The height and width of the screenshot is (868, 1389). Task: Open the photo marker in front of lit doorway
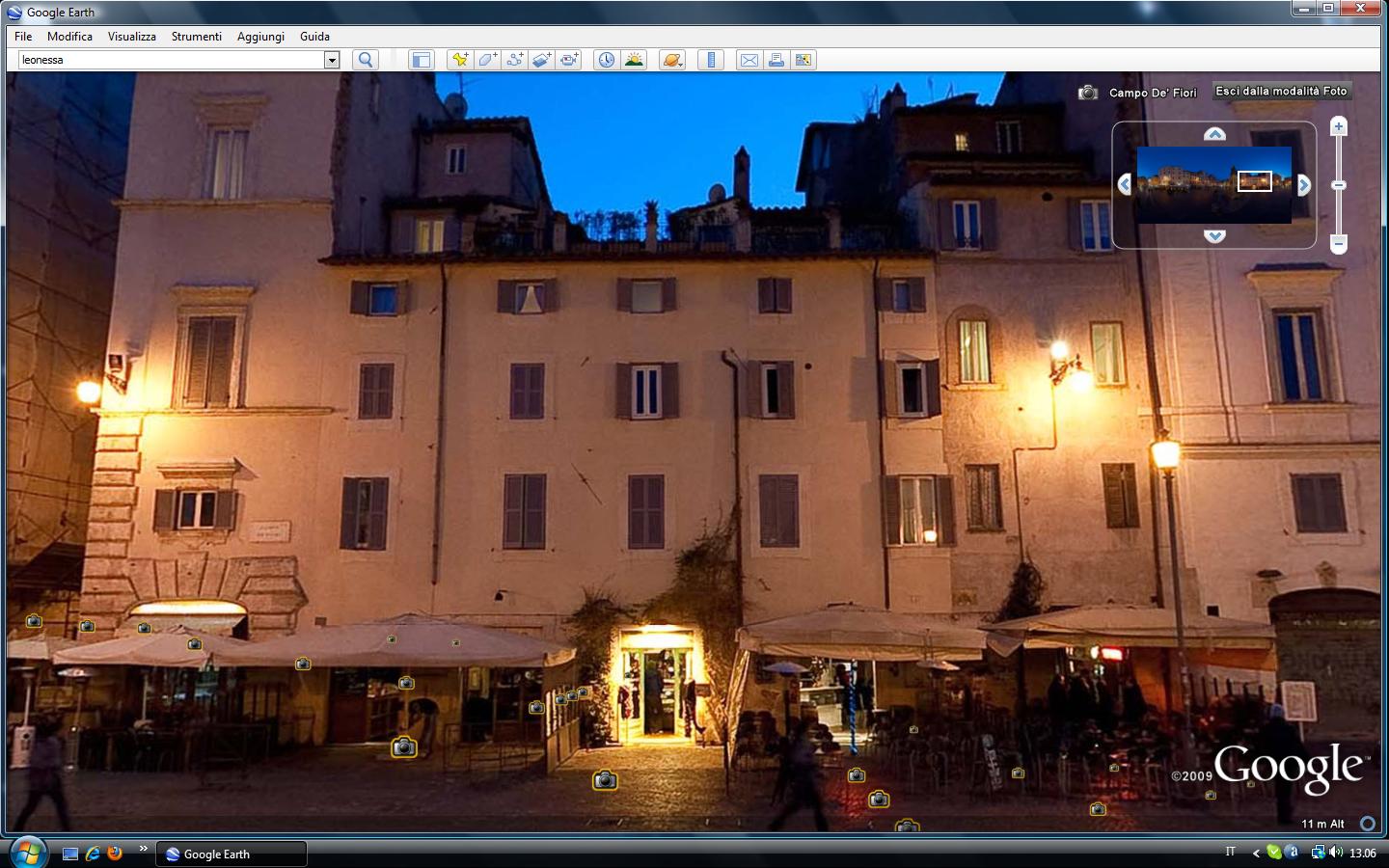(605, 779)
